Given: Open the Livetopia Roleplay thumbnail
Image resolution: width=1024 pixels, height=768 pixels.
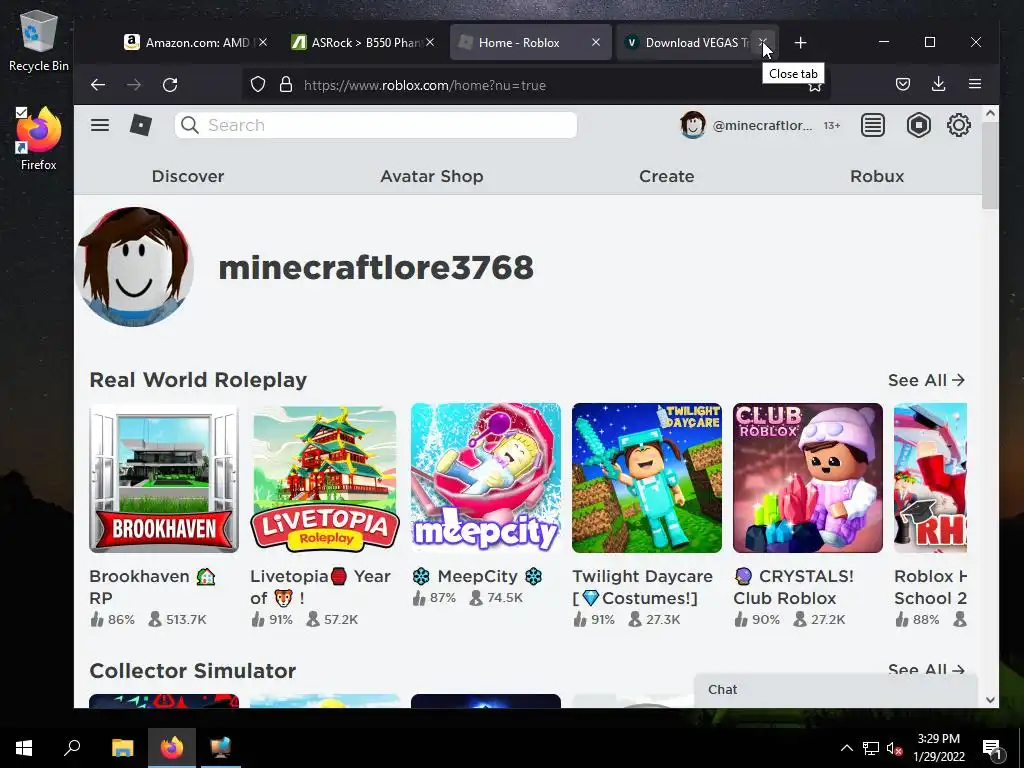Looking at the screenshot, I should 325,478.
